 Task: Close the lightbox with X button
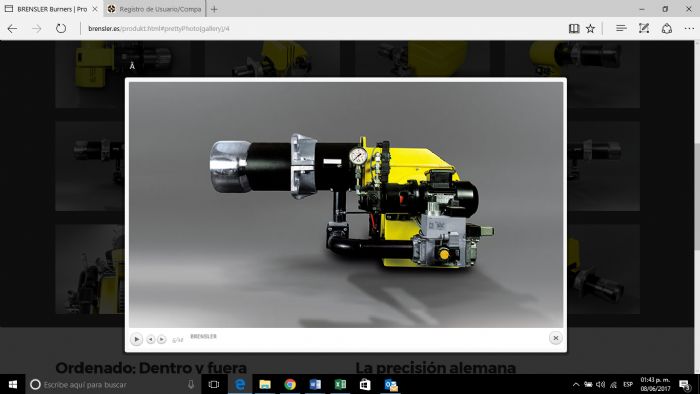pyautogui.click(x=555, y=338)
